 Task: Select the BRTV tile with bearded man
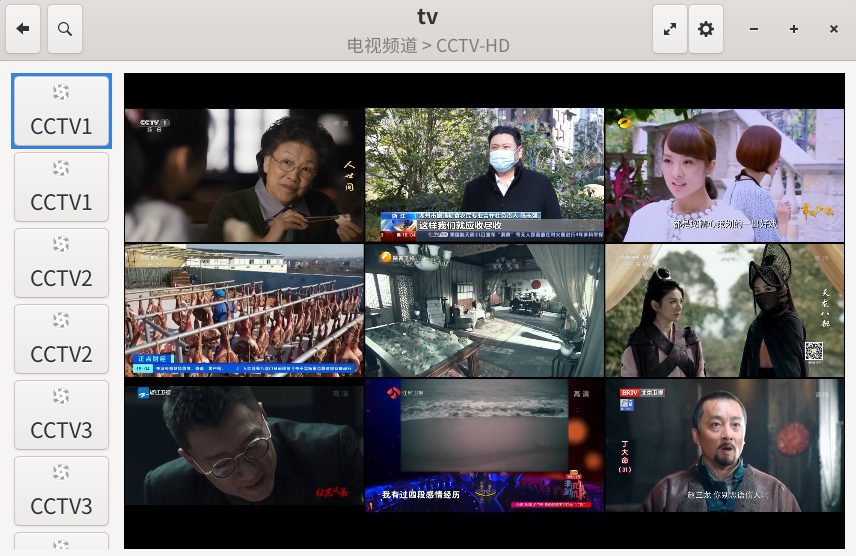(724, 445)
